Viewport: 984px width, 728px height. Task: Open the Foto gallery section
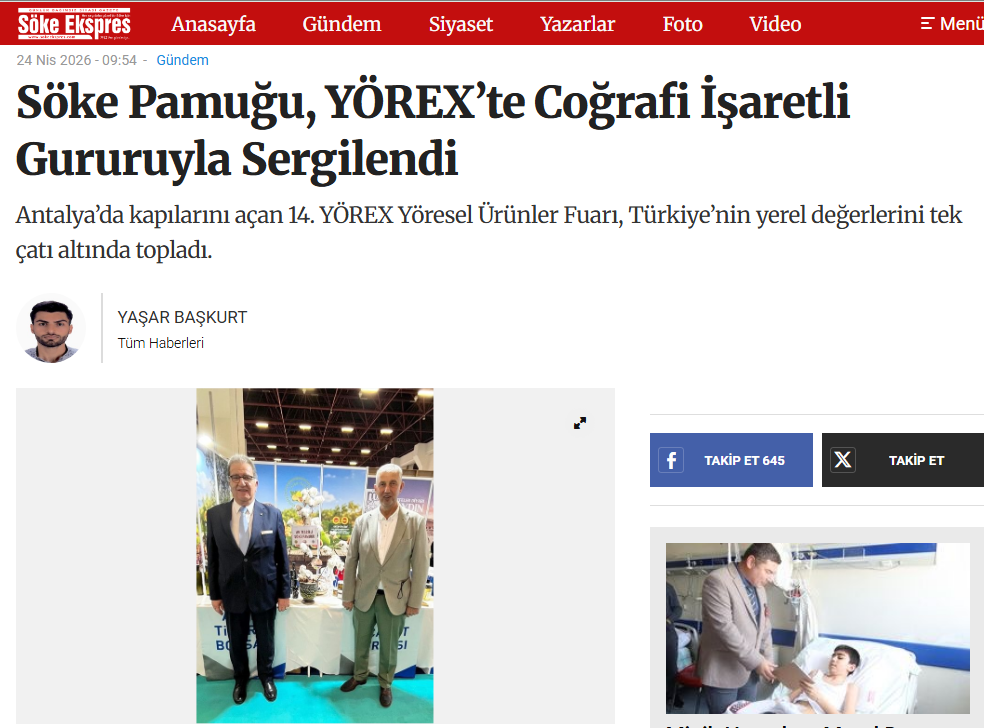pos(682,24)
